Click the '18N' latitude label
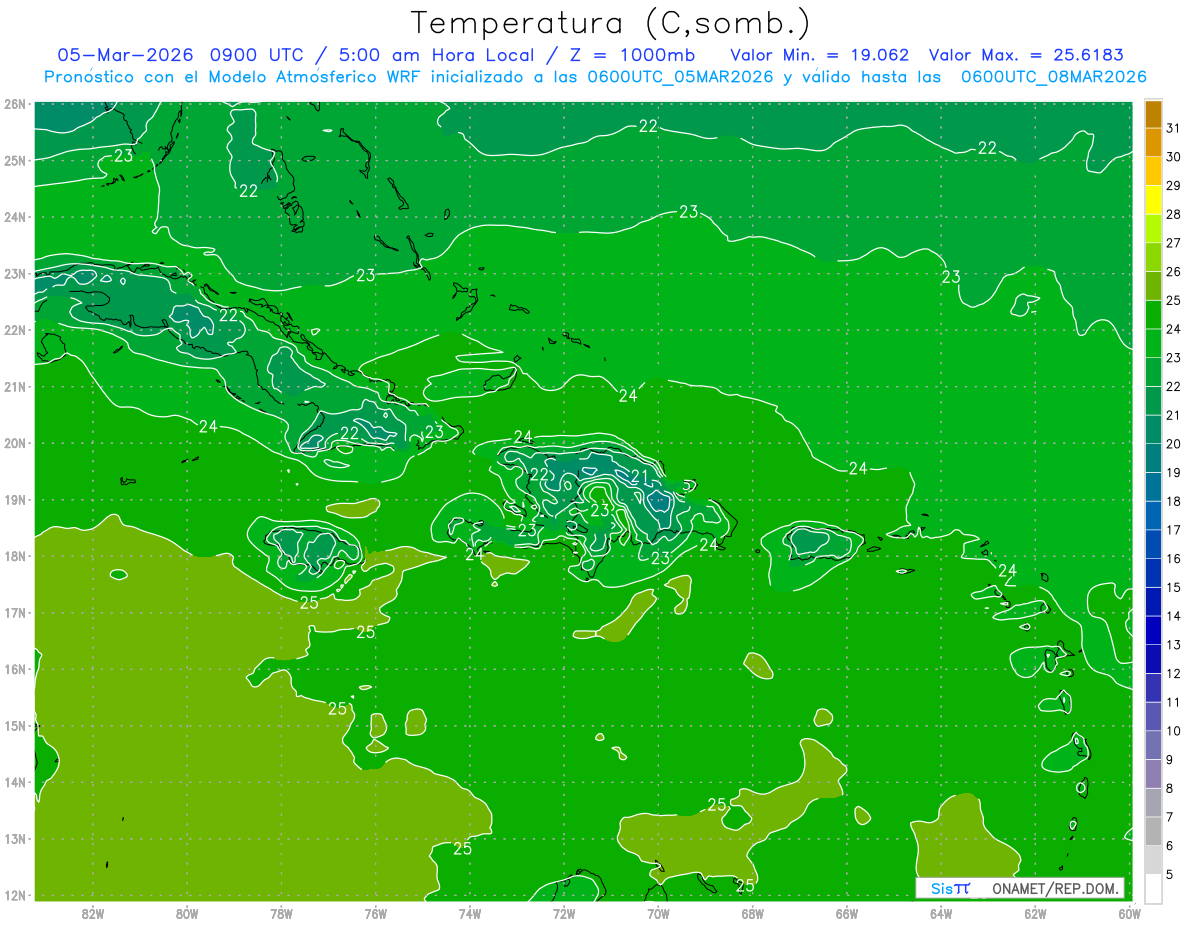 14,556
